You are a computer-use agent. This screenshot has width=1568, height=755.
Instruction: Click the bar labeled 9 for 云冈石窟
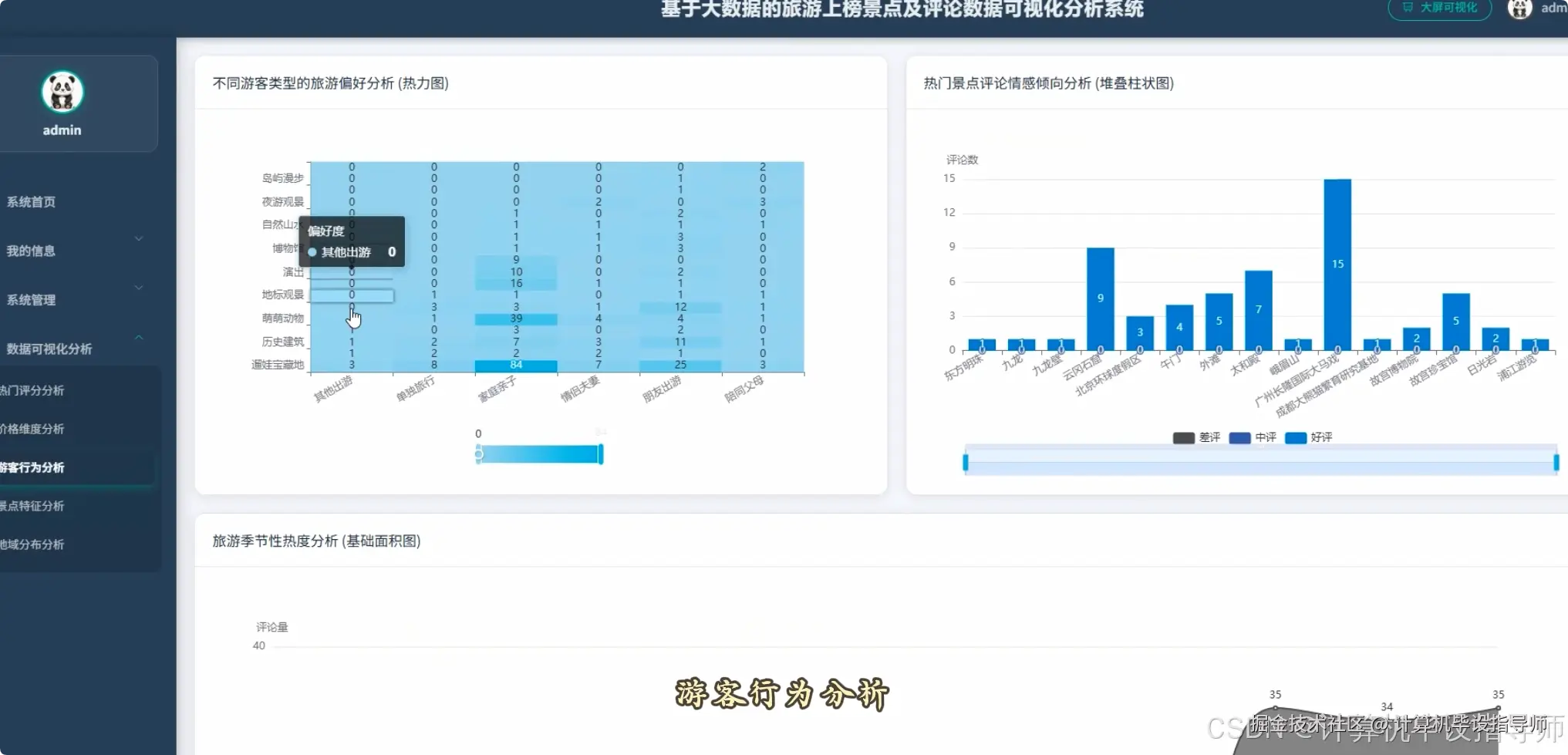(1101, 298)
